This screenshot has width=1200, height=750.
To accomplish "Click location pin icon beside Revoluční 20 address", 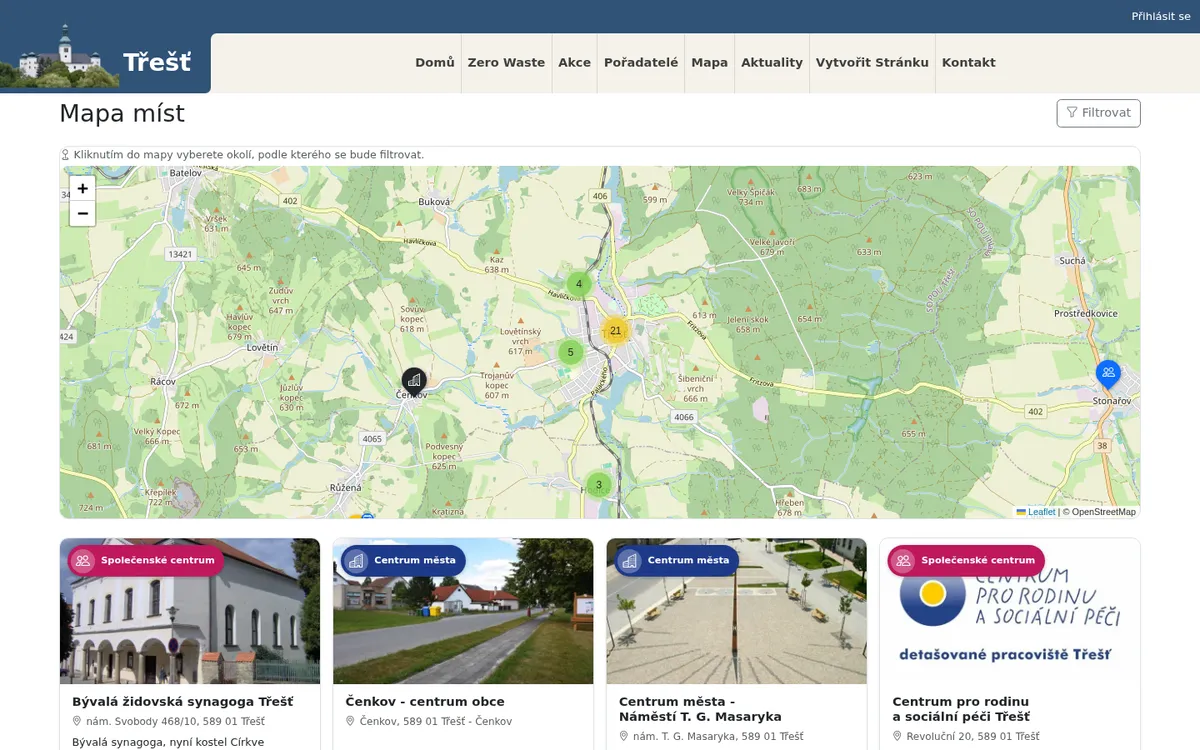I will click(x=897, y=736).
